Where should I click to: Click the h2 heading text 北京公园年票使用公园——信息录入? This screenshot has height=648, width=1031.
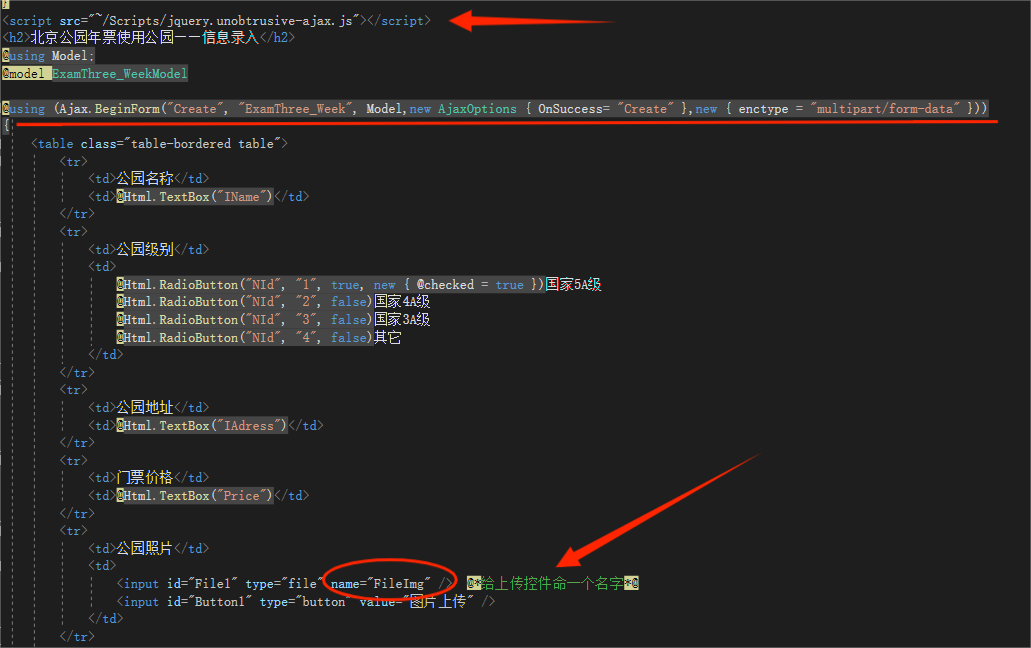[145, 37]
